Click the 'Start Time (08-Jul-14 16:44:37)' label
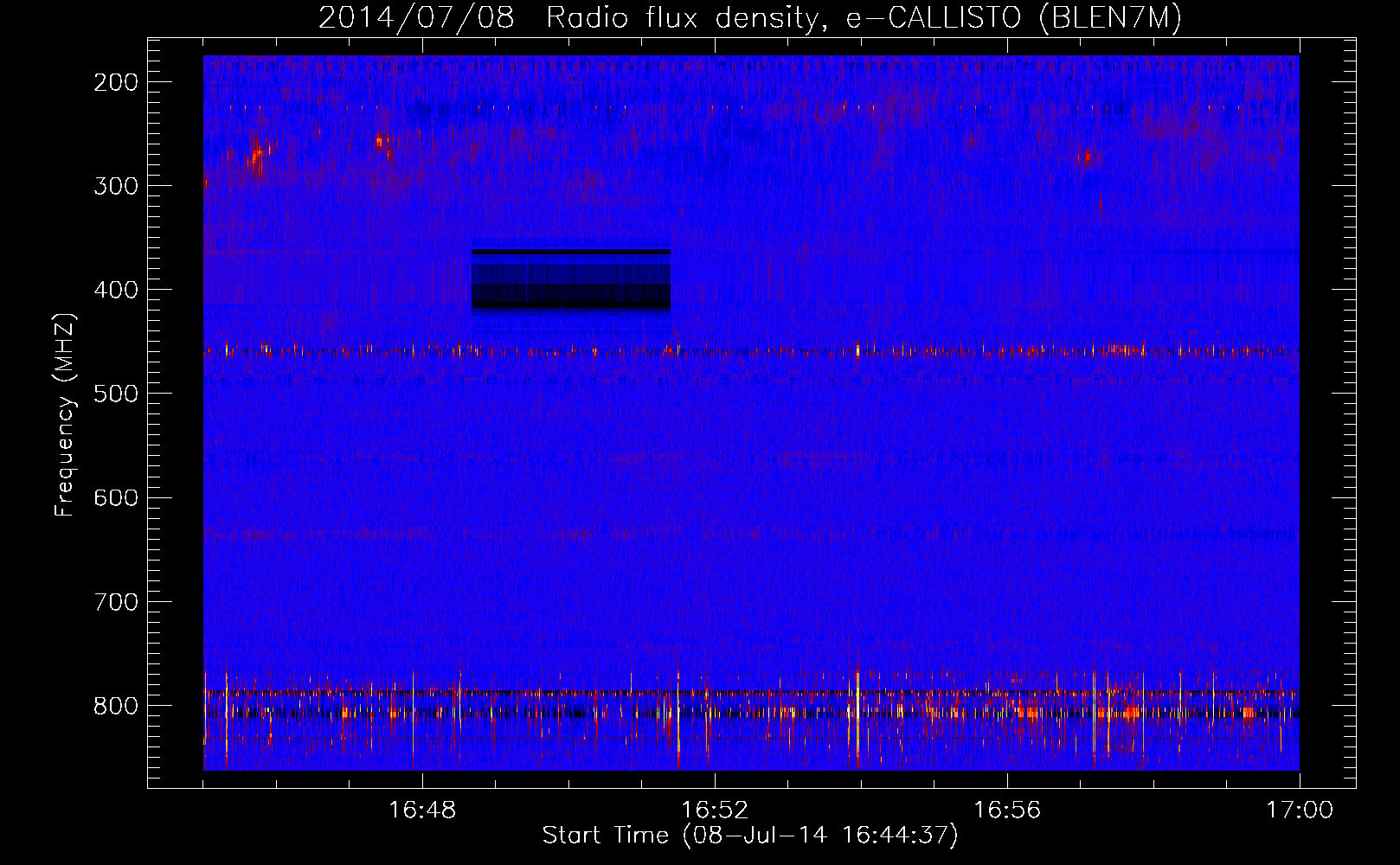Screen dimensions: 1400x865 750,836
